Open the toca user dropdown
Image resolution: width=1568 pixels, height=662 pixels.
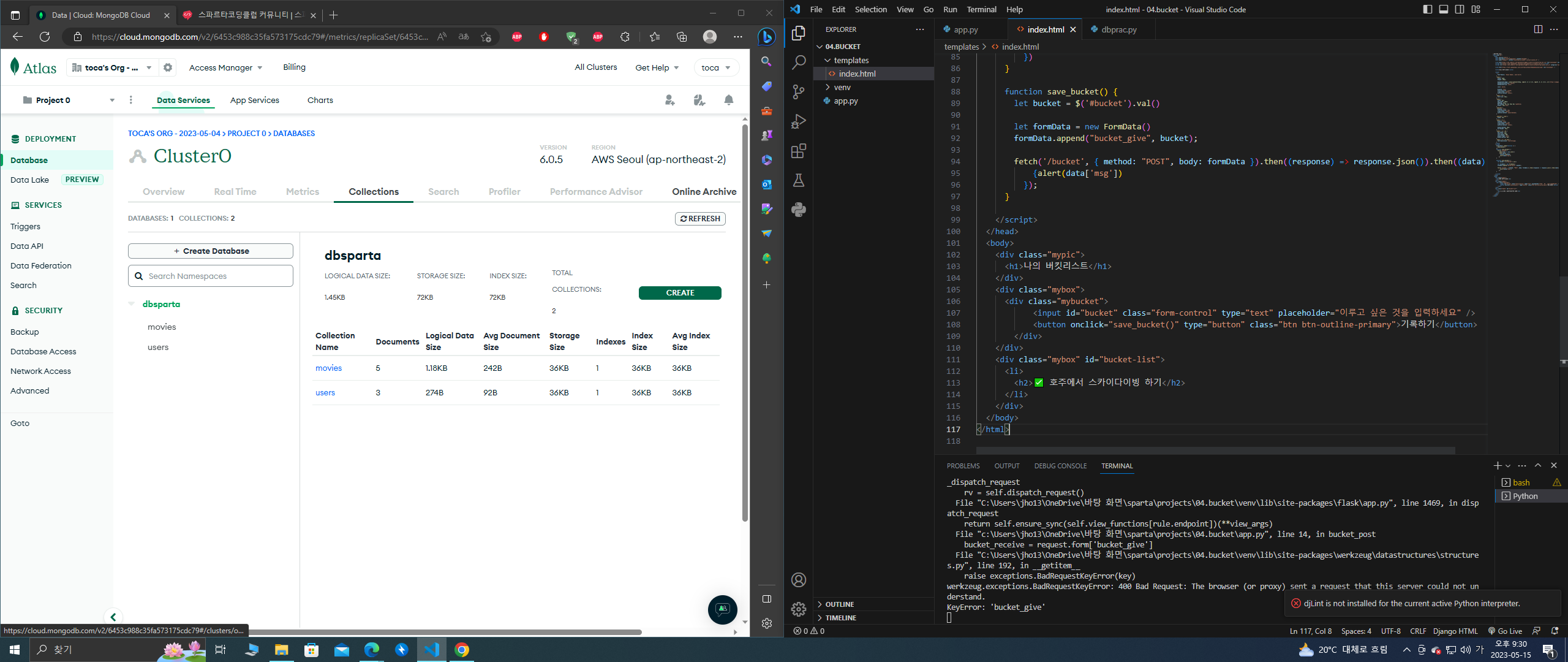(716, 67)
